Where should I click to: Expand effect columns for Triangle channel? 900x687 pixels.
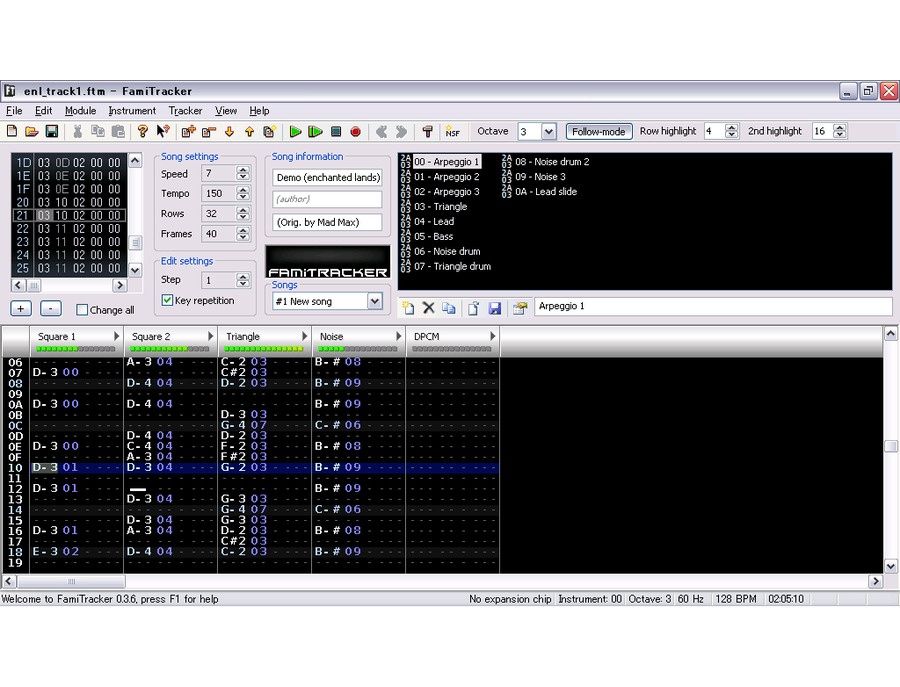point(305,336)
